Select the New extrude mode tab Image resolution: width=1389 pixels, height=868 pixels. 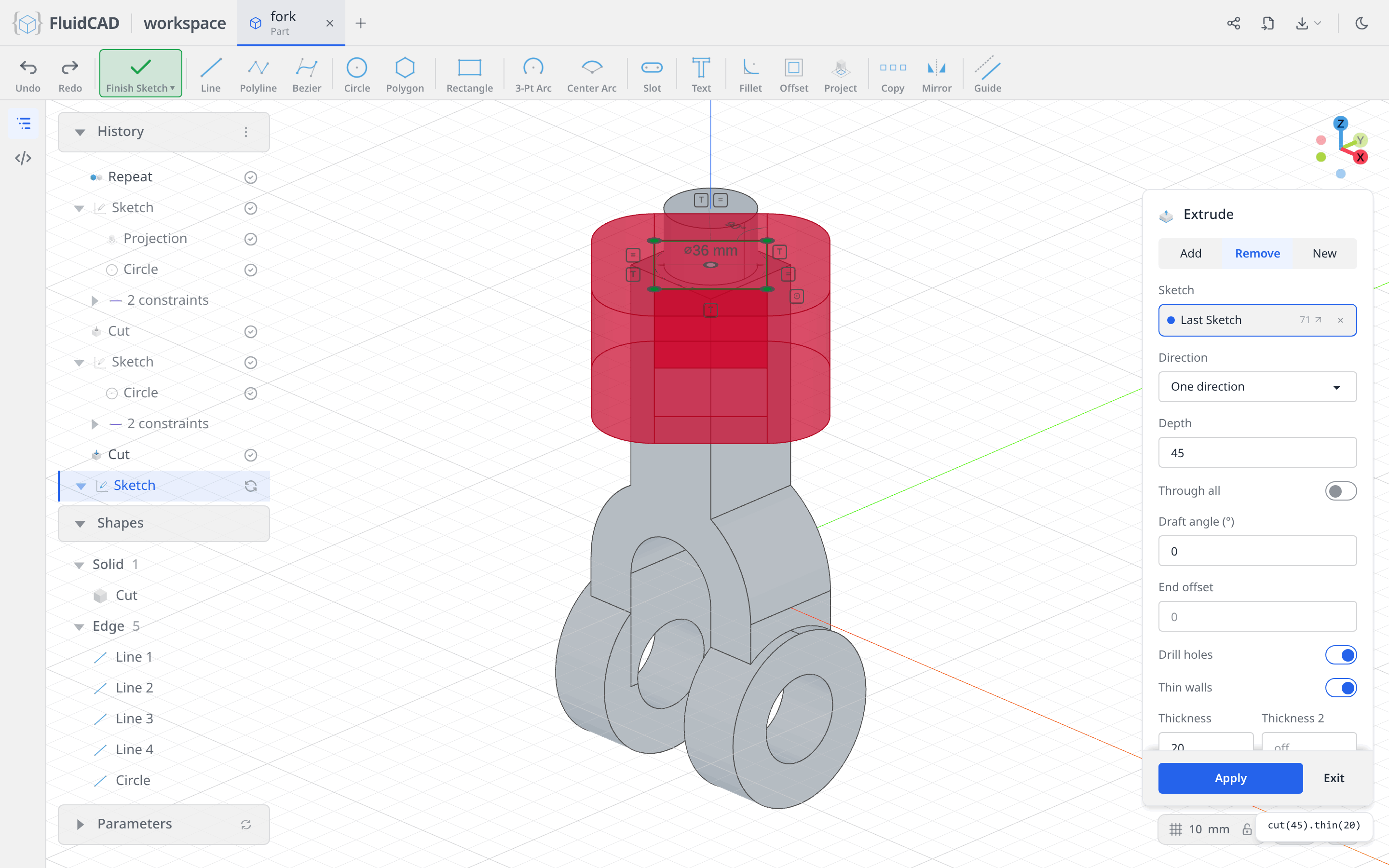point(1324,253)
